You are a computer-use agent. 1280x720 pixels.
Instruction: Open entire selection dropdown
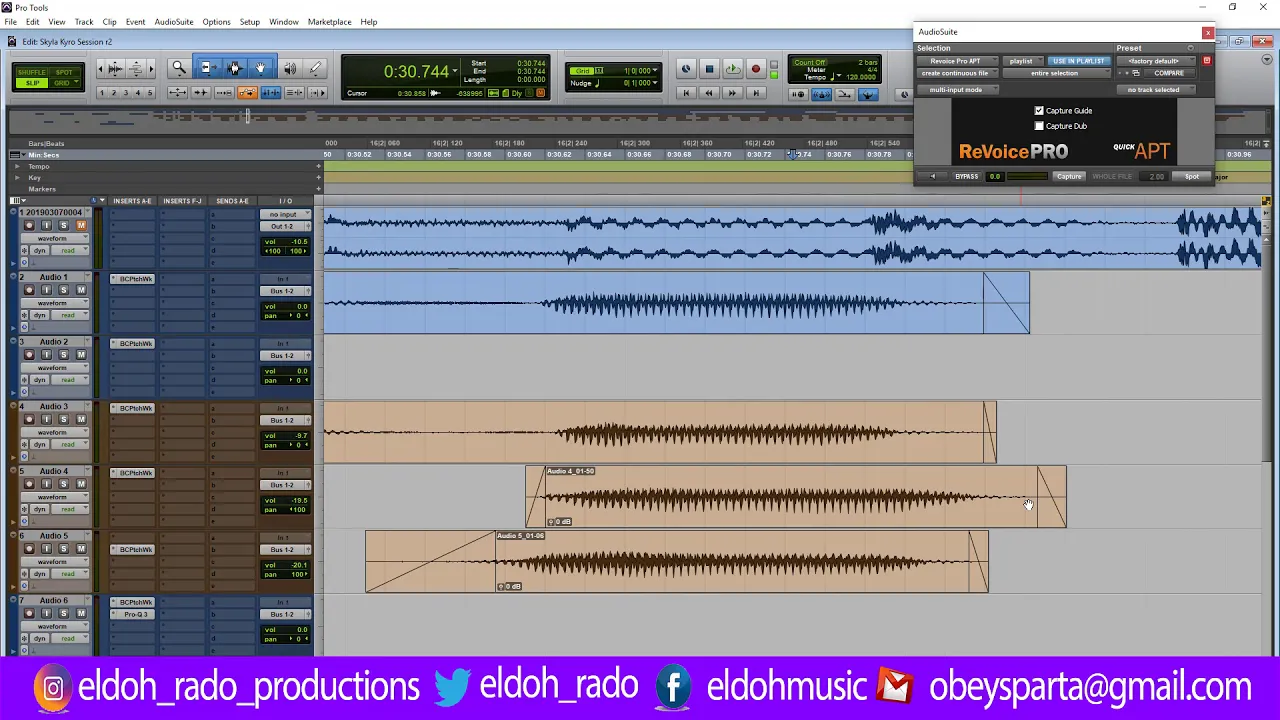click(1055, 73)
